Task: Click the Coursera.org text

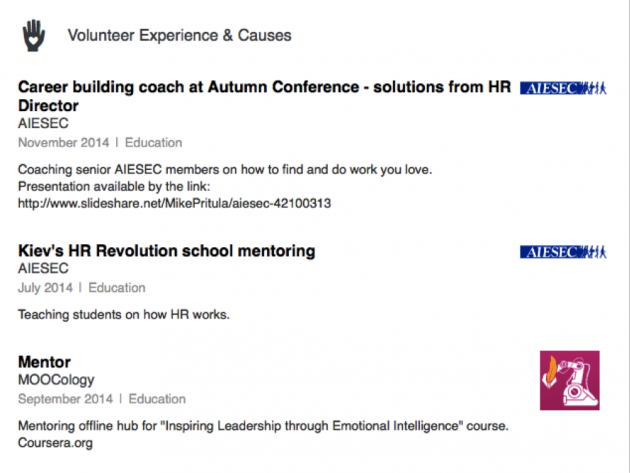Action: pyautogui.click(x=55, y=442)
